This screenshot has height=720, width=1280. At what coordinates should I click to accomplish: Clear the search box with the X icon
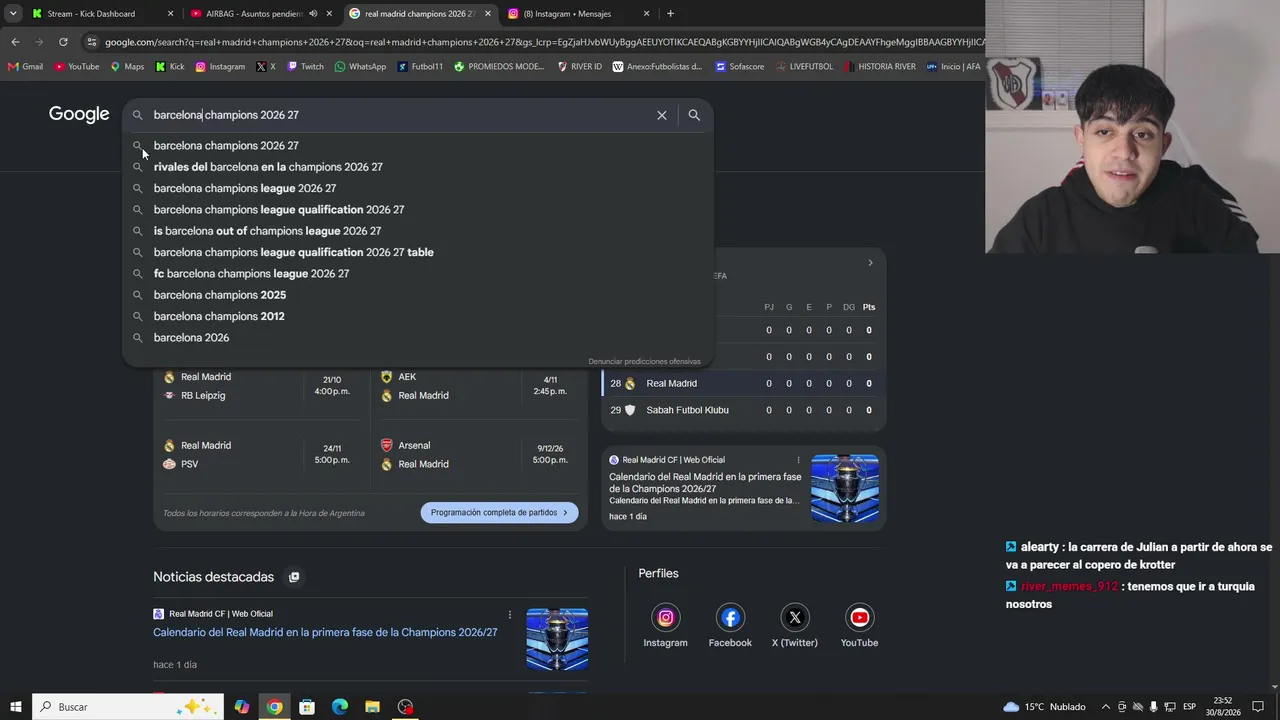662,115
